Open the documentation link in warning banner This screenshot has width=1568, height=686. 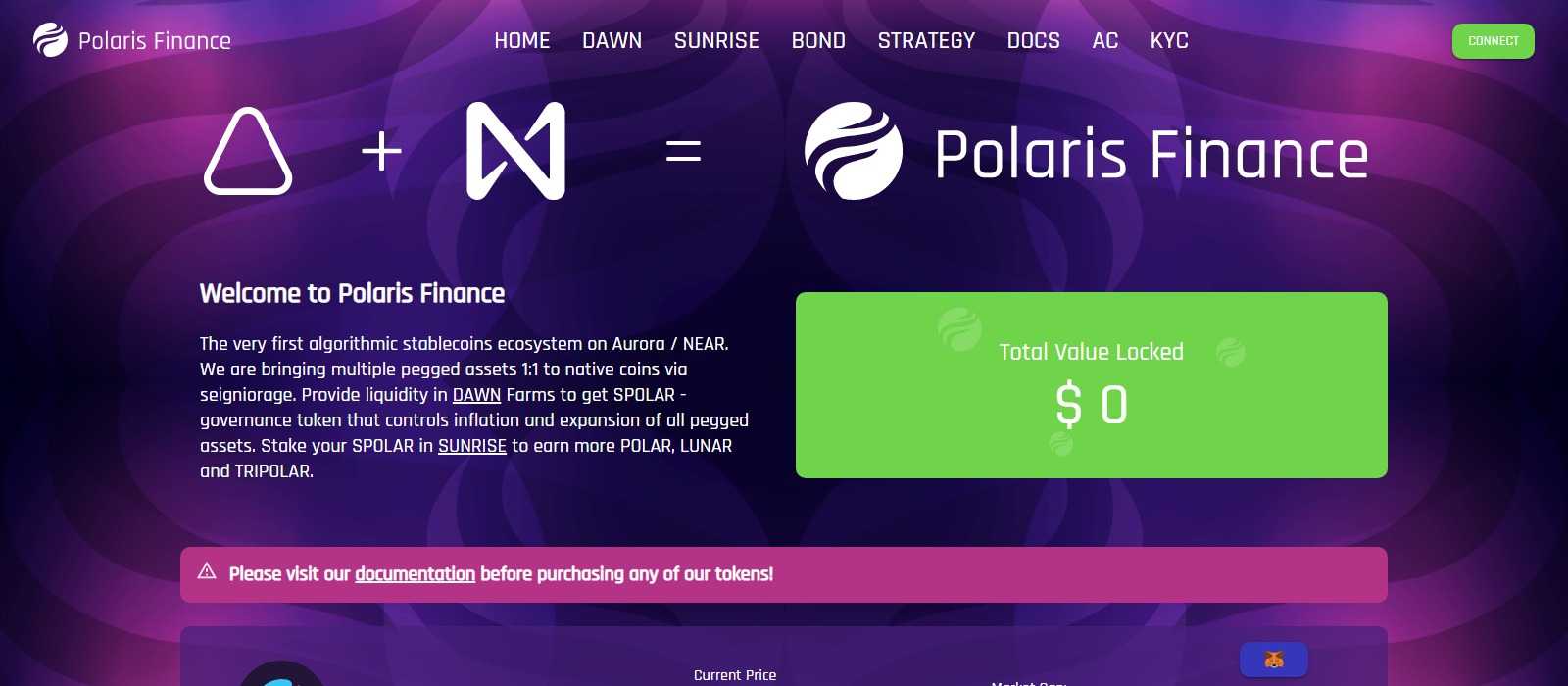tap(415, 574)
